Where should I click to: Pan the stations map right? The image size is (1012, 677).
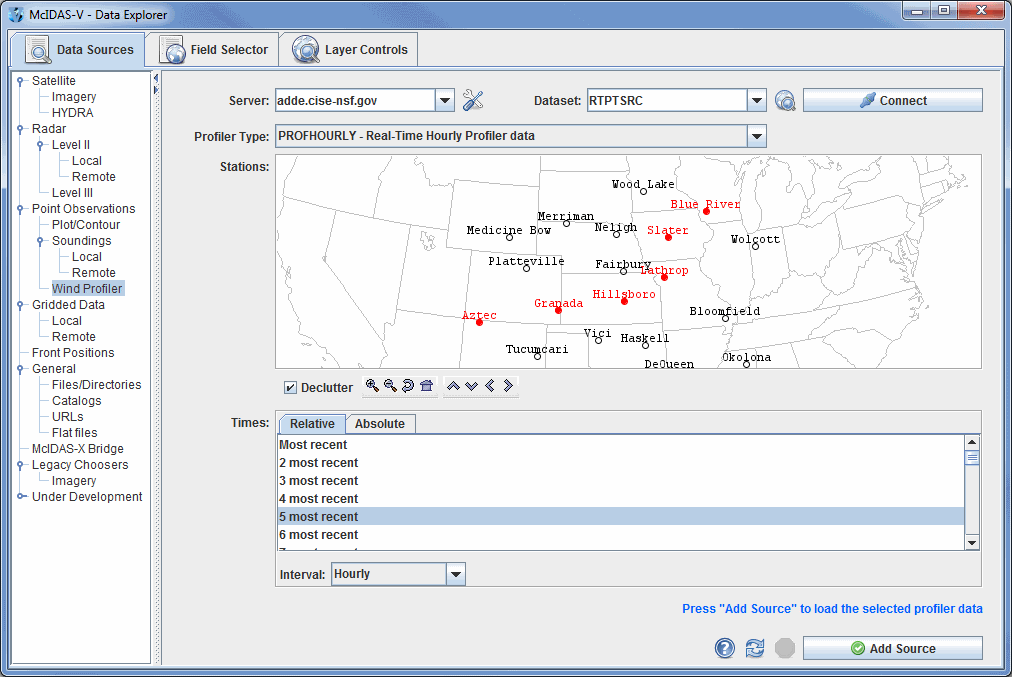pyautogui.click(x=508, y=385)
